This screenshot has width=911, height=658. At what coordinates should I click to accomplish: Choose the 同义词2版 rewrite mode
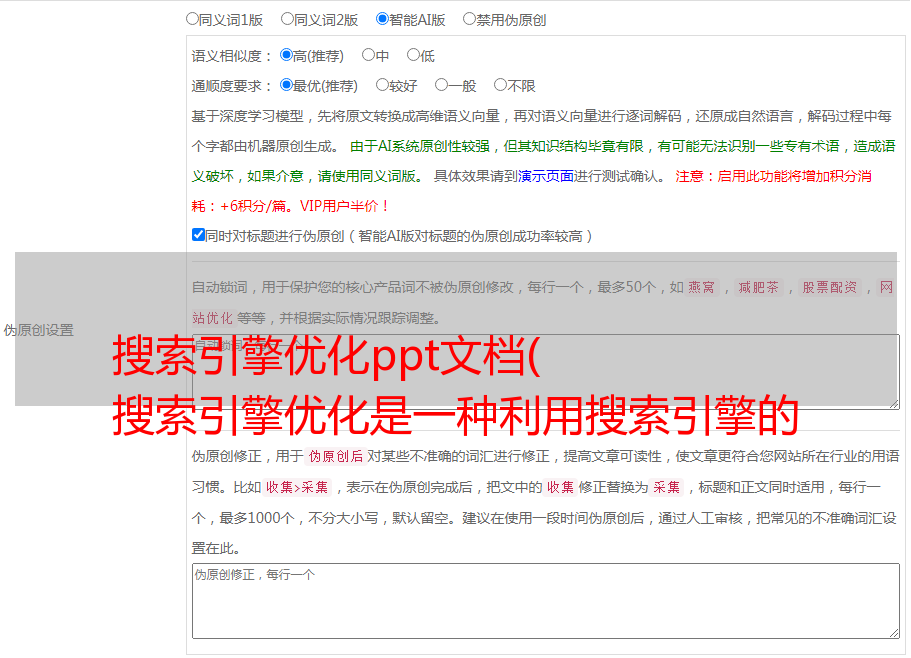coord(288,18)
